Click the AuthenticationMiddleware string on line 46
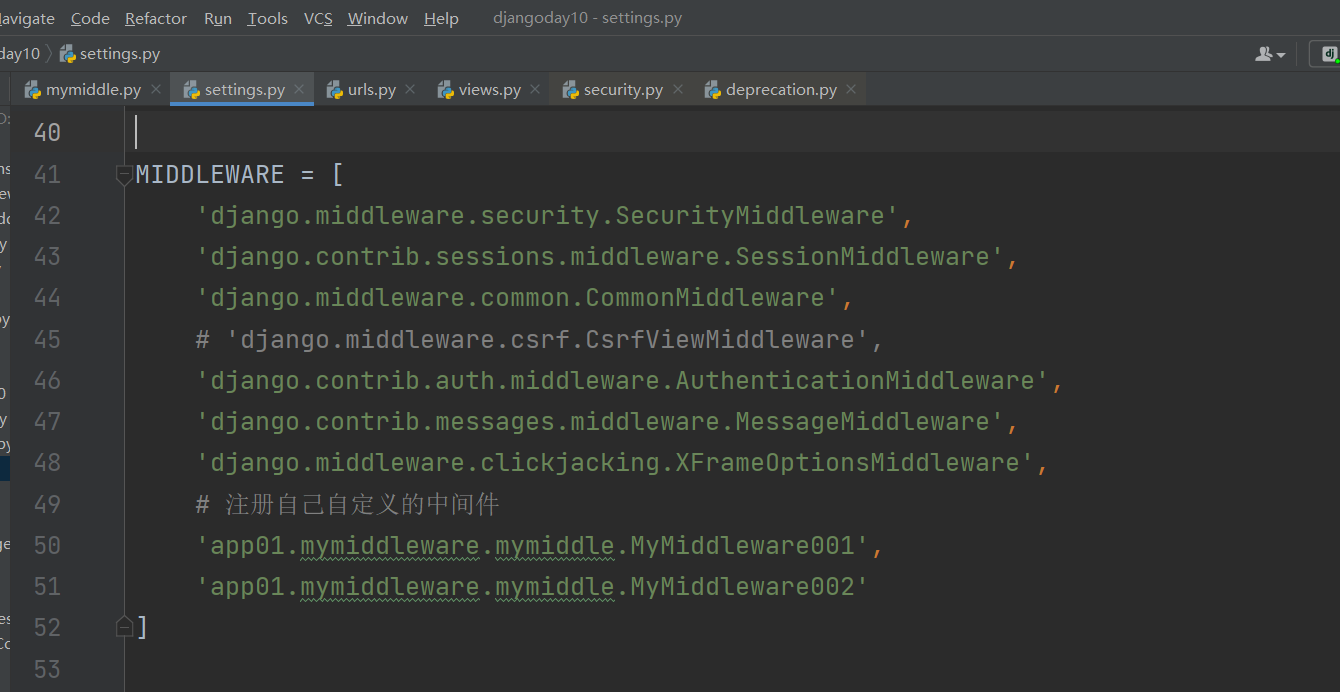 click(622, 380)
